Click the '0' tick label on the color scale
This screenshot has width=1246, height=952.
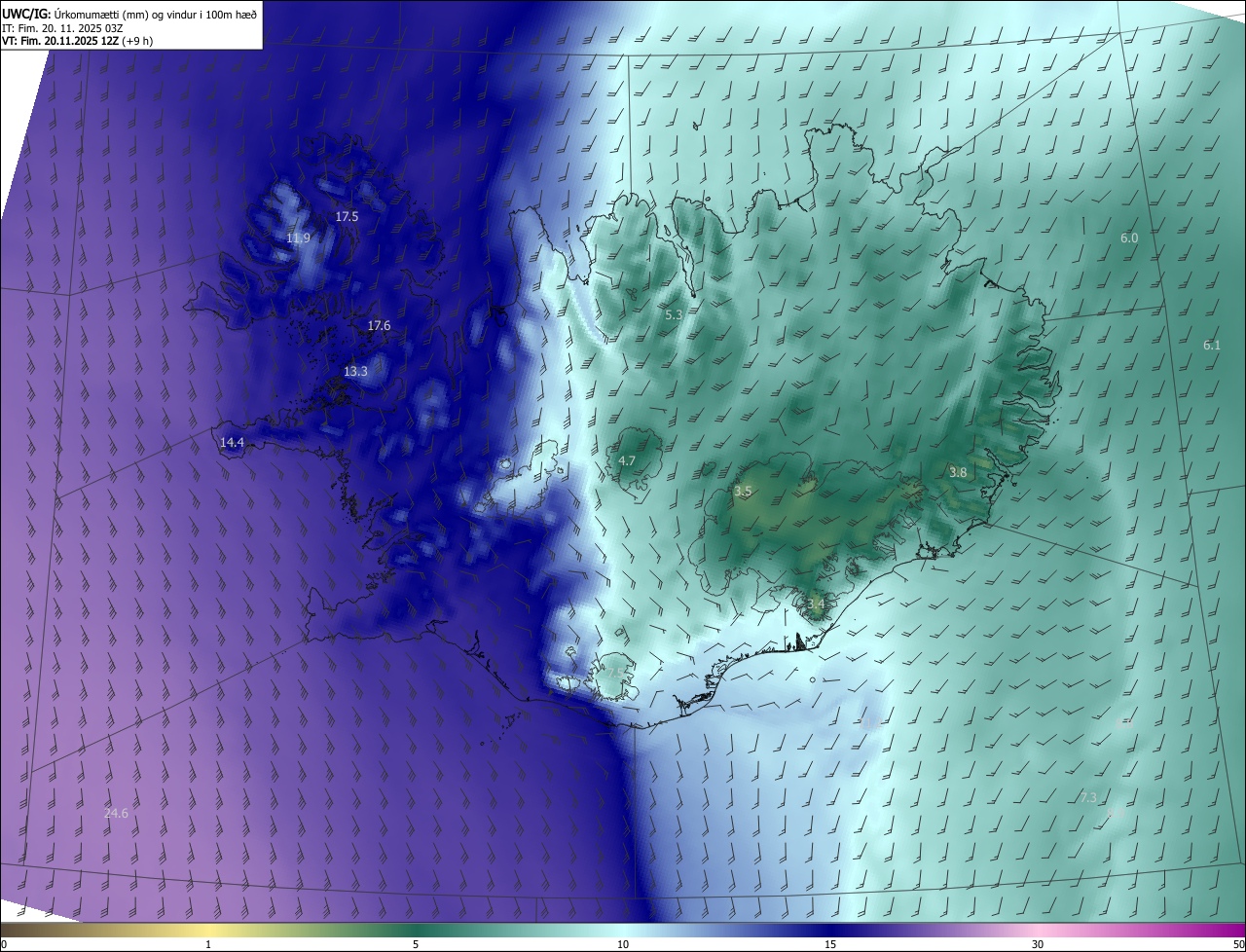tap(4, 944)
